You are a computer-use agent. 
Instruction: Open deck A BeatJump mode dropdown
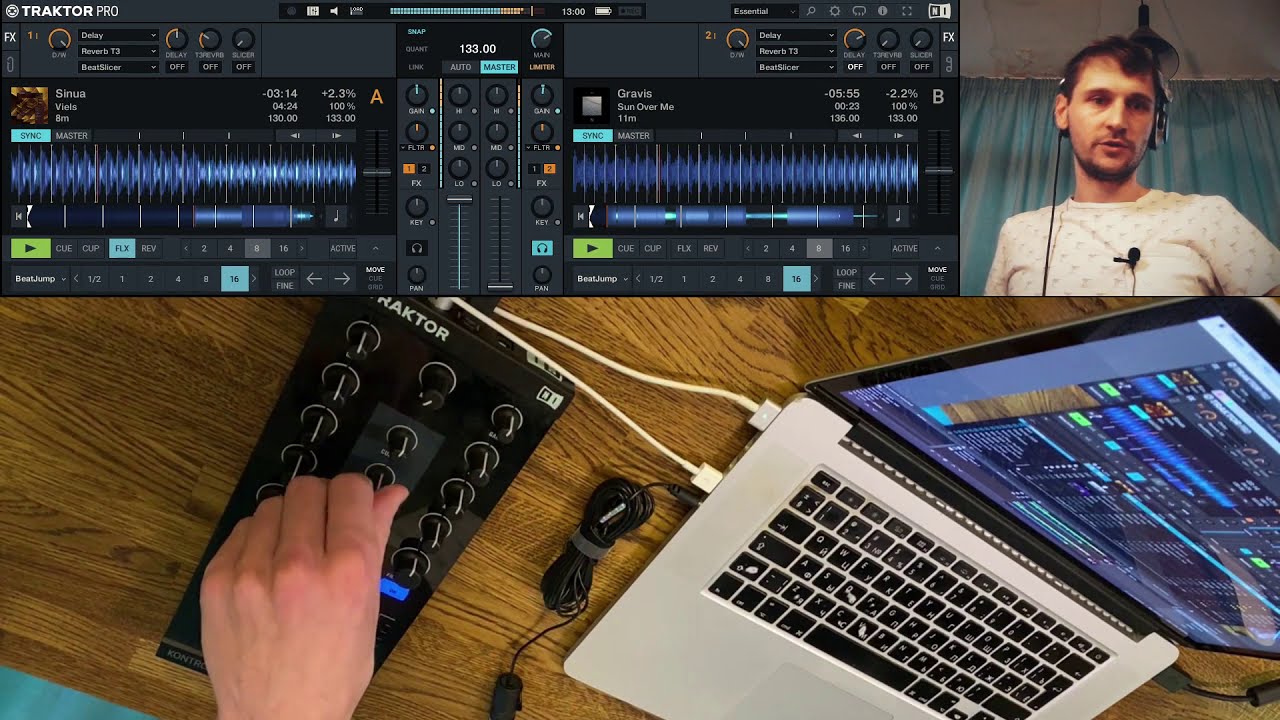[41, 279]
